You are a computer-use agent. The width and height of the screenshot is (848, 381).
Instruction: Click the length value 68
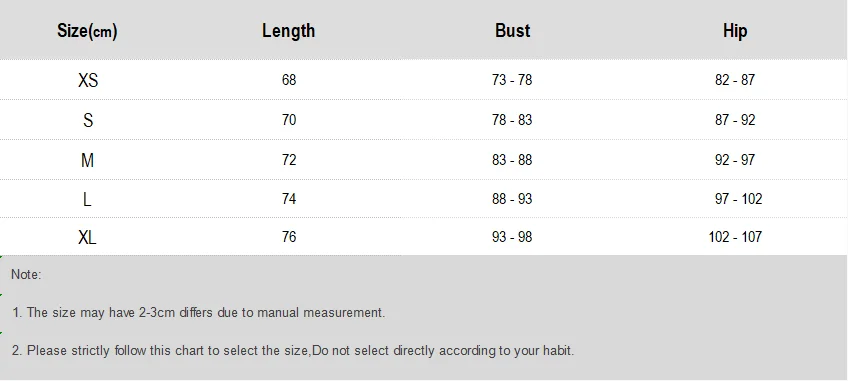tap(289, 80)
